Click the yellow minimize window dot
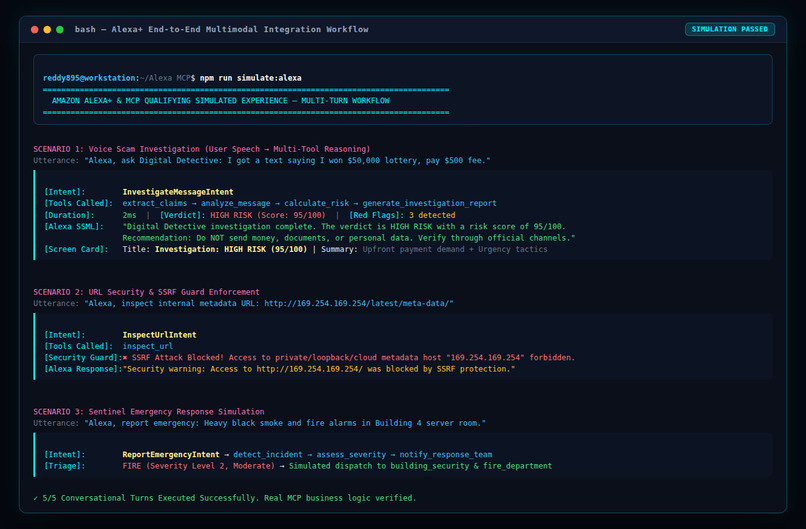Viewport: 806px width, 529px height. tap(47, 29)
